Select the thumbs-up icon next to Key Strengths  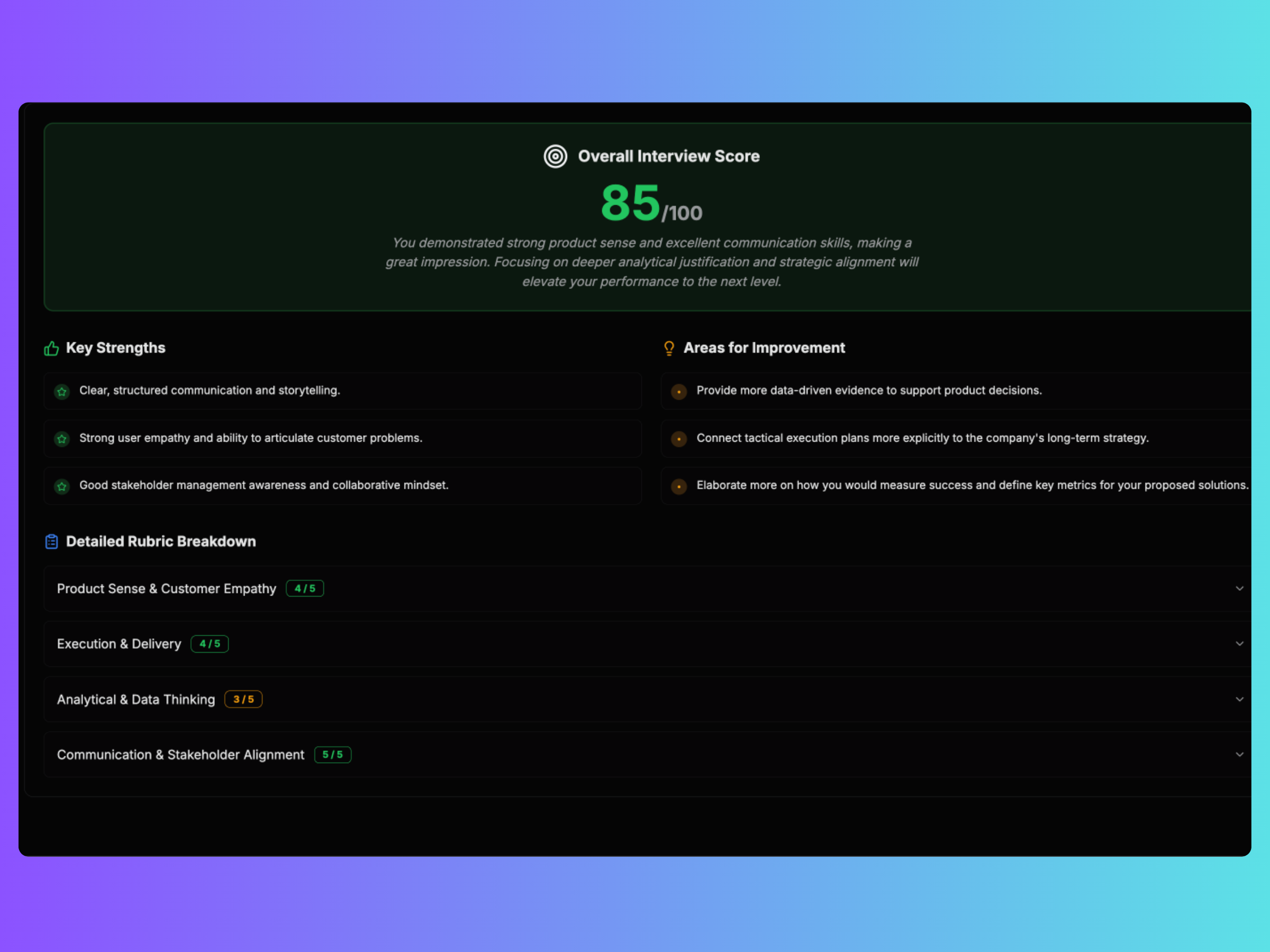coord(52,348)
